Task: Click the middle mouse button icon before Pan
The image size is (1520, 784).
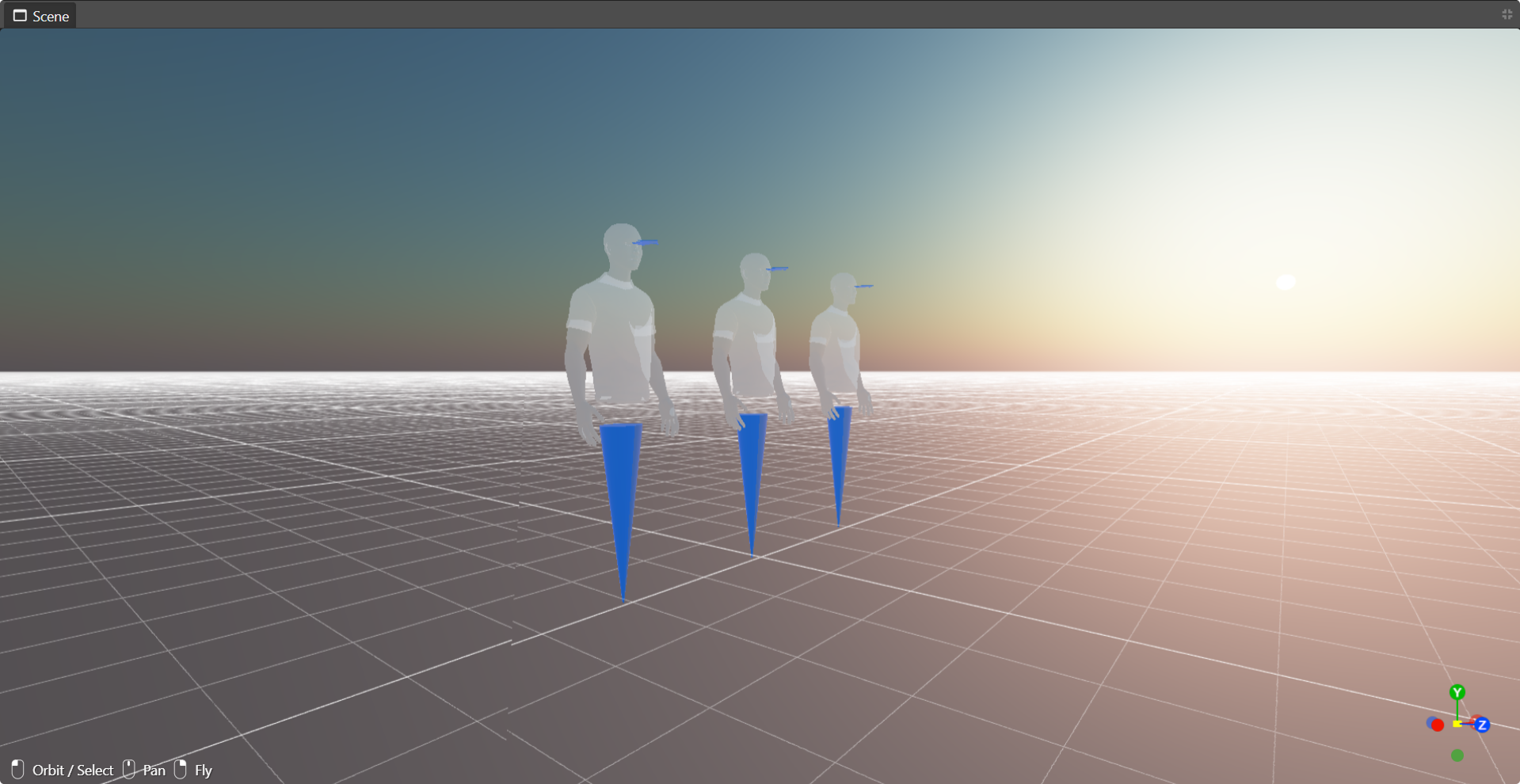Action: 128,769
